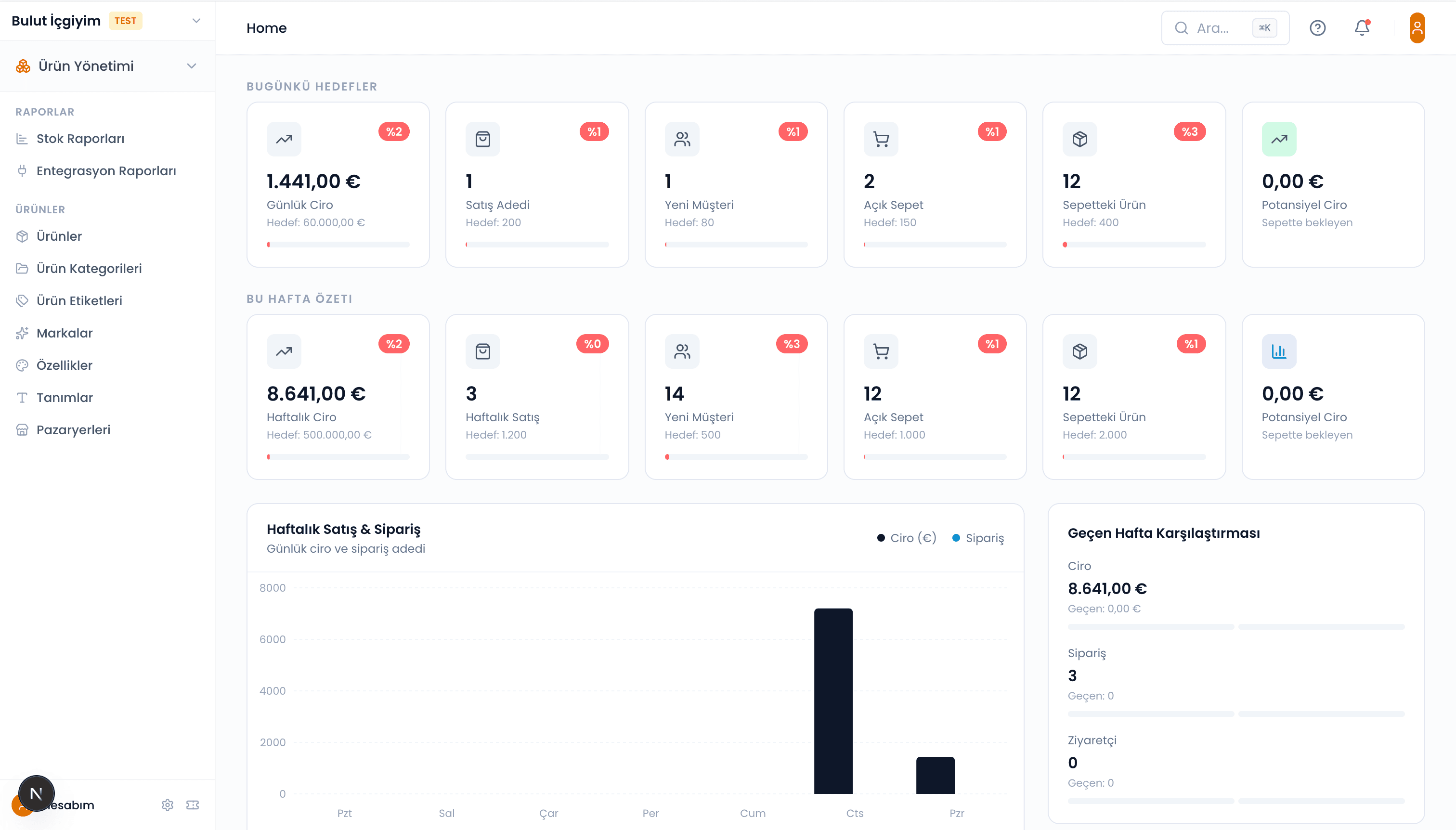Select Home in the top bar
Viewport: 1456px width, 830px height.
(x=266, y=27)
